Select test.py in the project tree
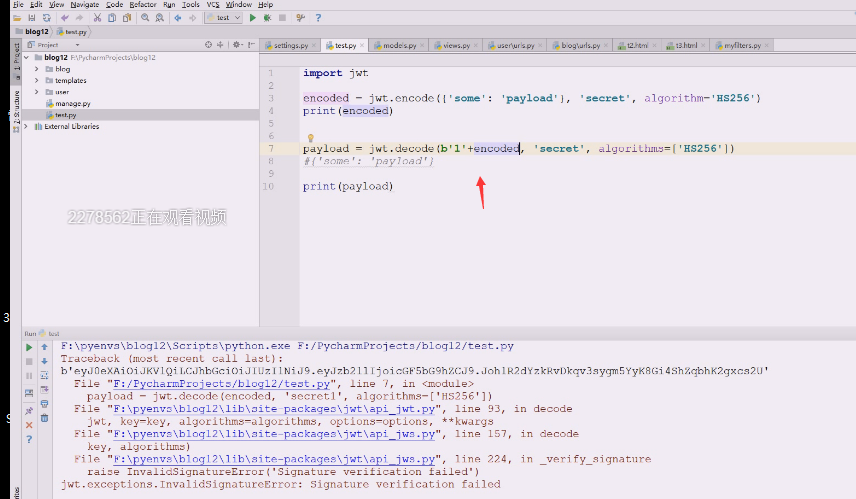The height and width of the screenshot is (499, 856). pos(66,115)
